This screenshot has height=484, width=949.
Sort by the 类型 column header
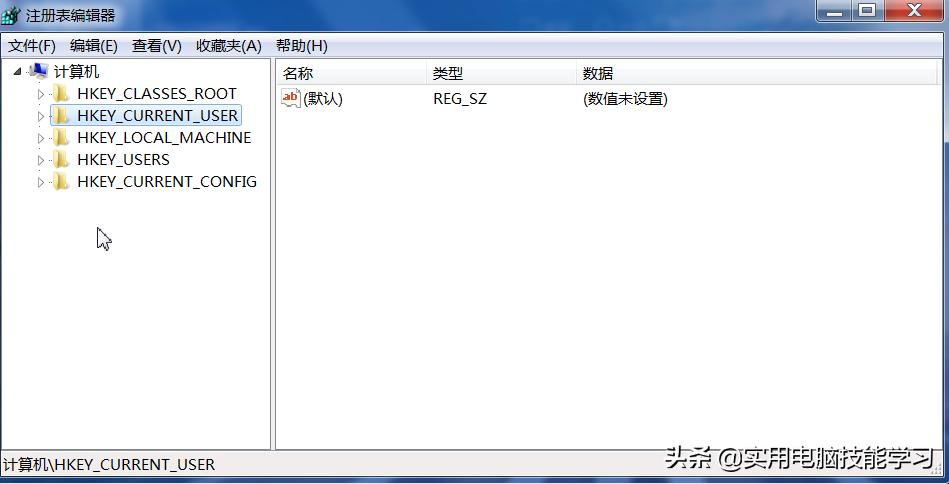501,74
